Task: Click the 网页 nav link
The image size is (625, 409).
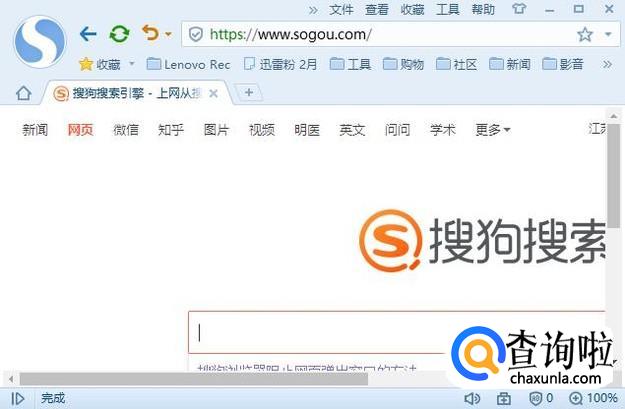Action: click(80, 130)
